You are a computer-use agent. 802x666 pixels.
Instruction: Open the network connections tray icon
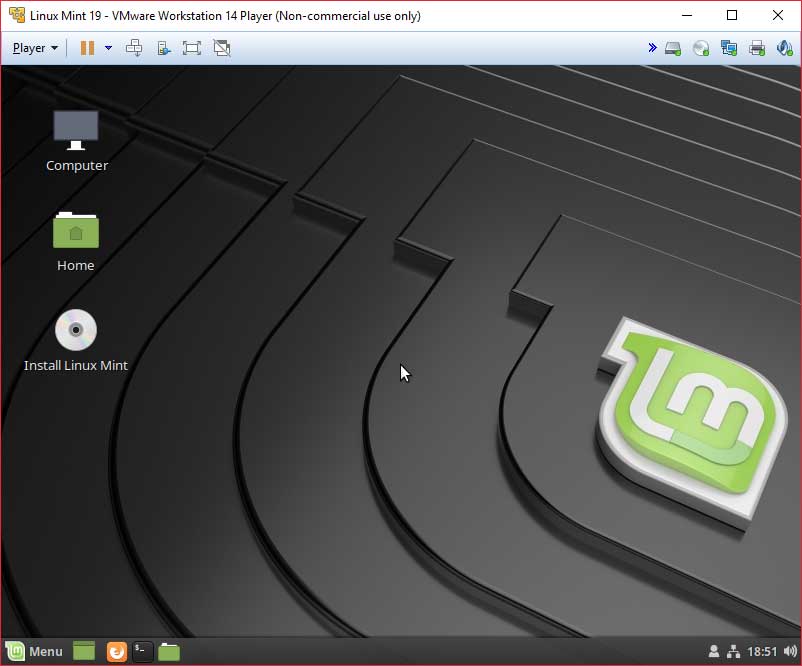coord(733,651)
